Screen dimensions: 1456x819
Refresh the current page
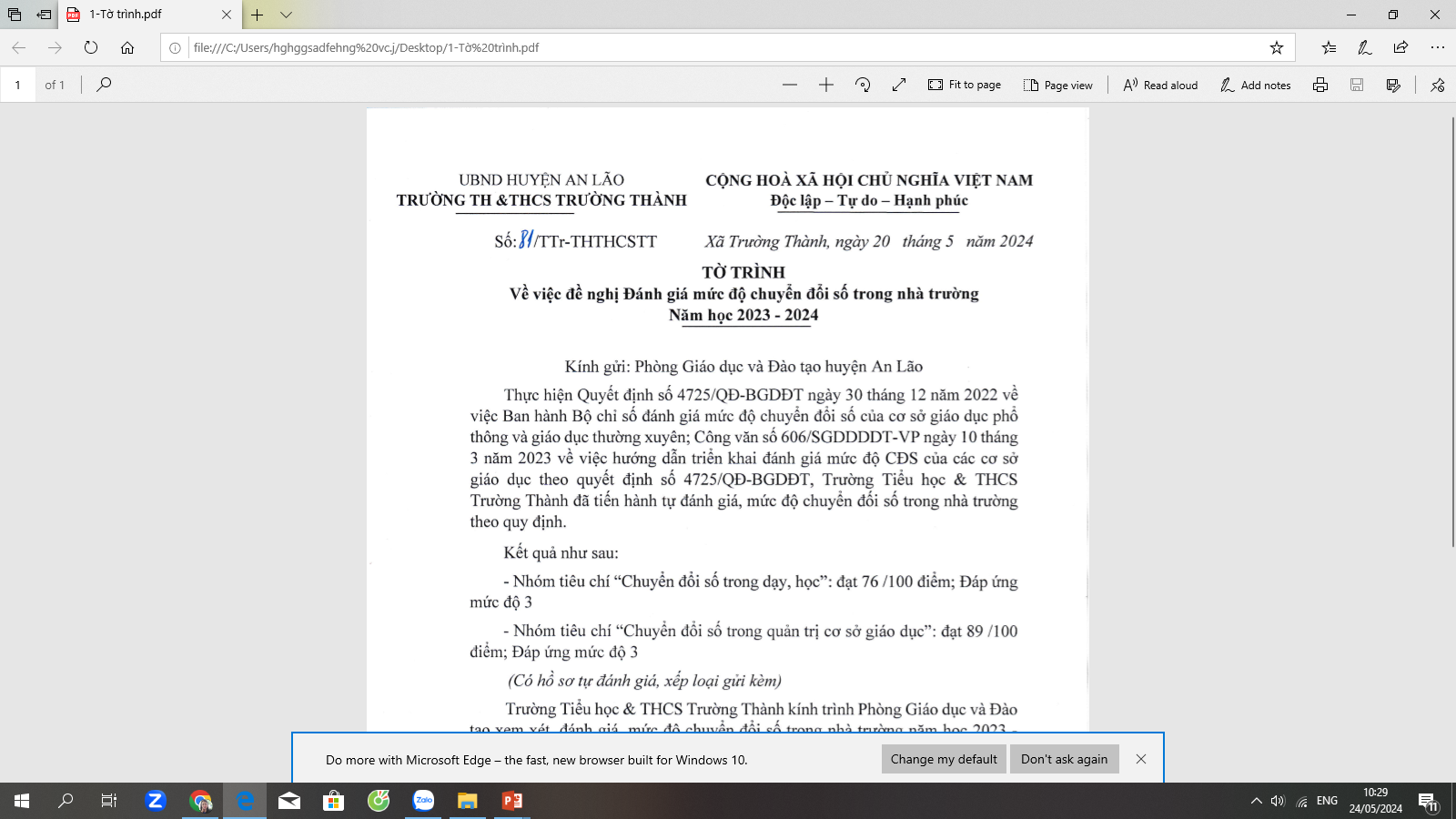click(91, 47)
